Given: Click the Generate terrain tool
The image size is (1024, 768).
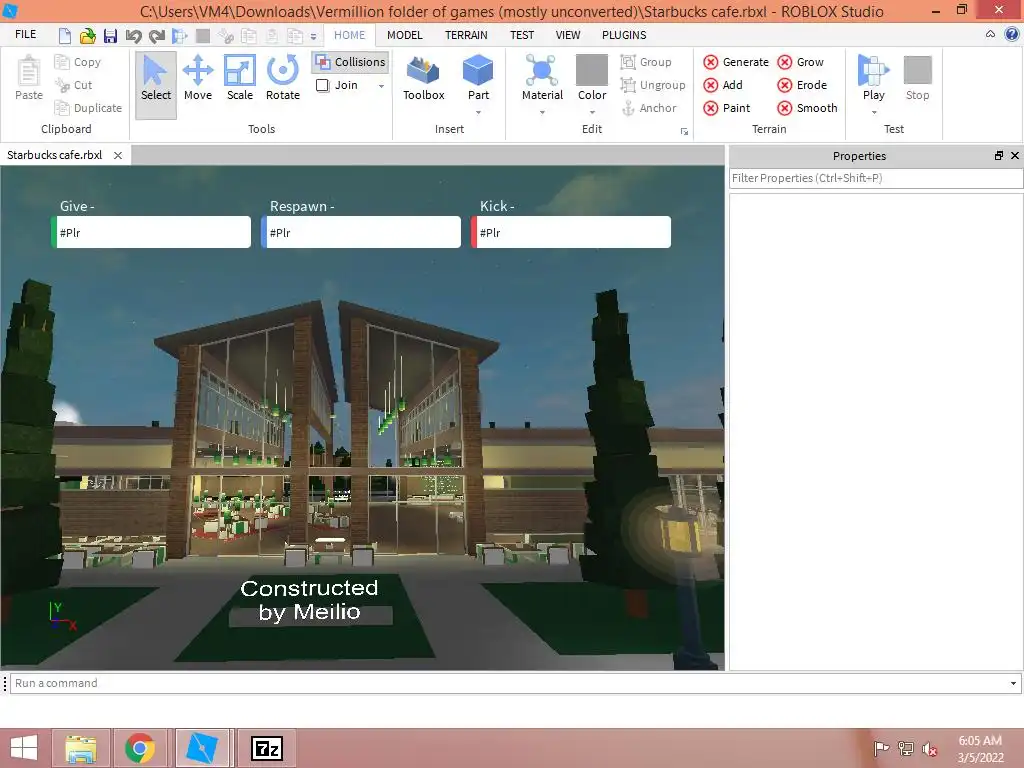Looking at the screenshot, I should (736, 62).
